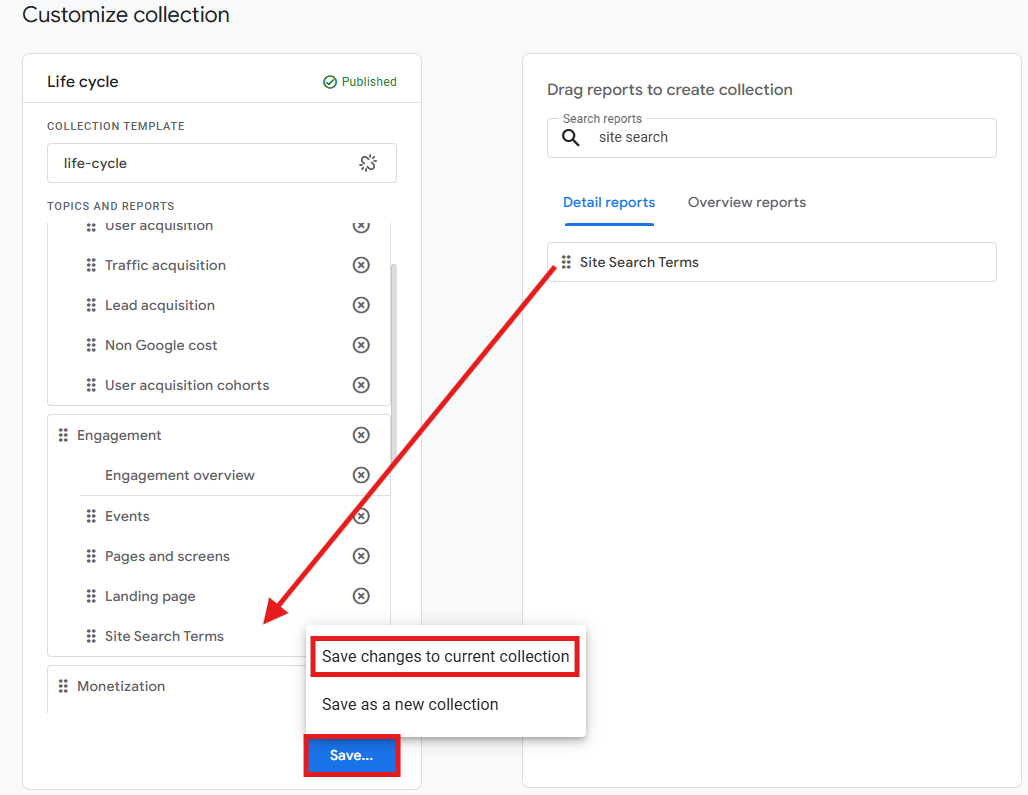The height and width of the screenshot is (795, 1028).
Task: Remove Non Google cost report
Action: point(361,345)
